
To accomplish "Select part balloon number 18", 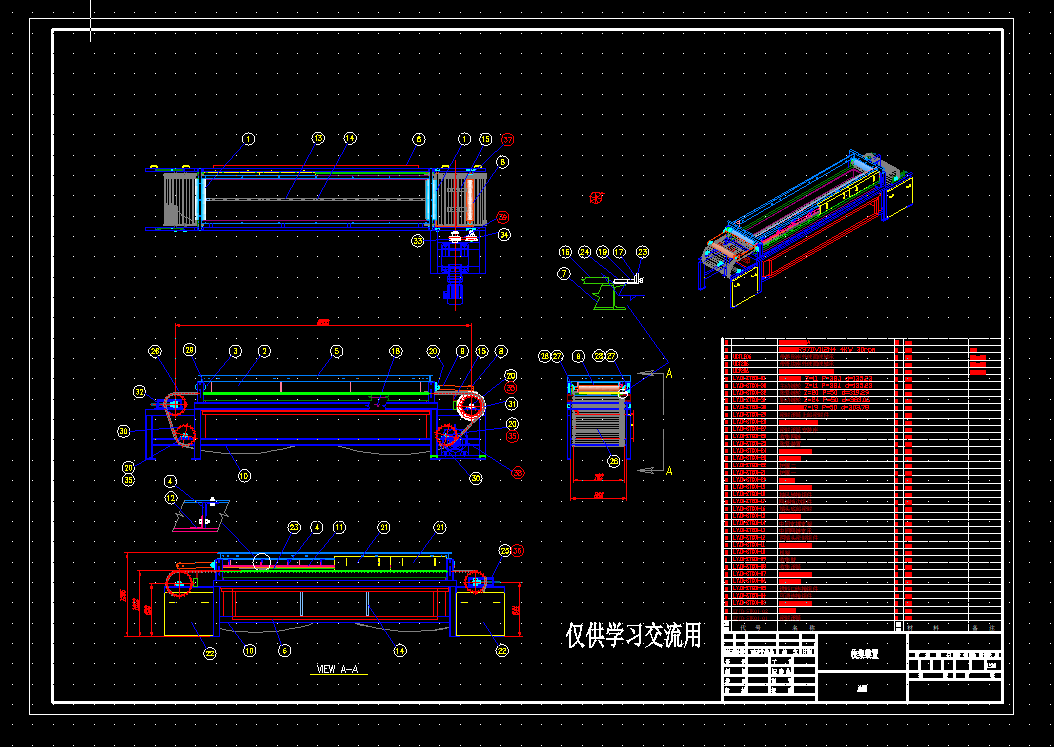I will coord(396,351).
